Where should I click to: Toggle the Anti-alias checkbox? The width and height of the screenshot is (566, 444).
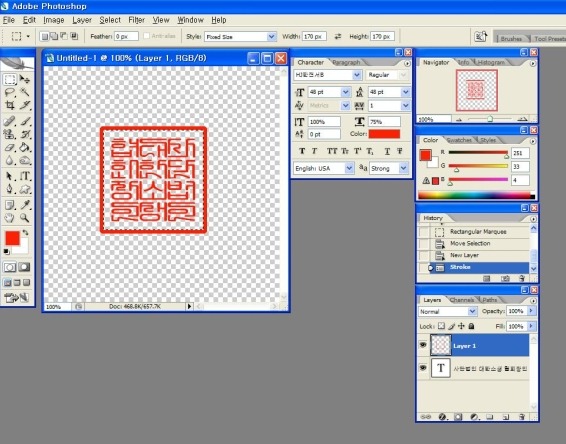pos(147,36)
